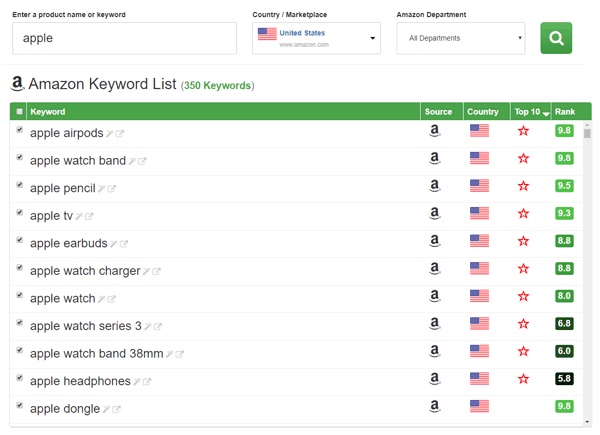The width and height of the screenshot is (600, 435).
Task: Click the 8.0 rank badge for apple watch
Action: pyautogui.click(x=564, y=296)
